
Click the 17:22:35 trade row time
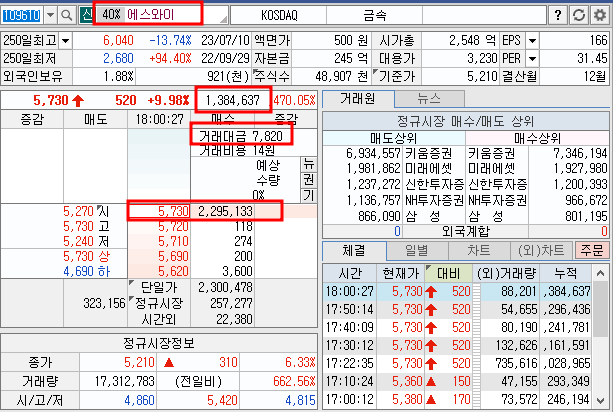[x=350, y=364]
